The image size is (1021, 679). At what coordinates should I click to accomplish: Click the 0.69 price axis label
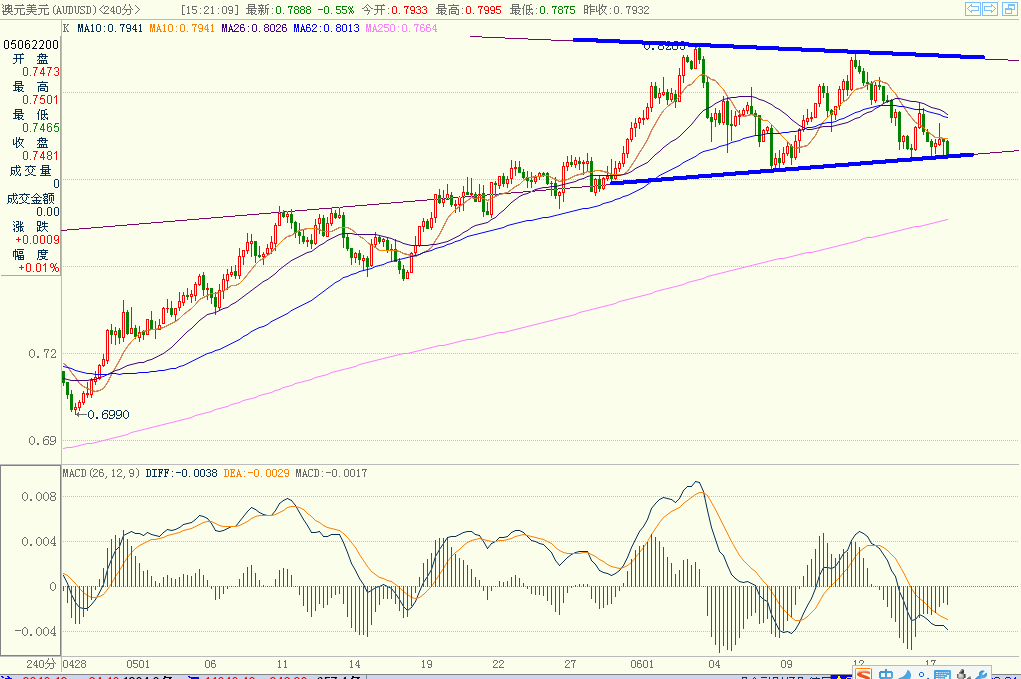coord(42,441)
